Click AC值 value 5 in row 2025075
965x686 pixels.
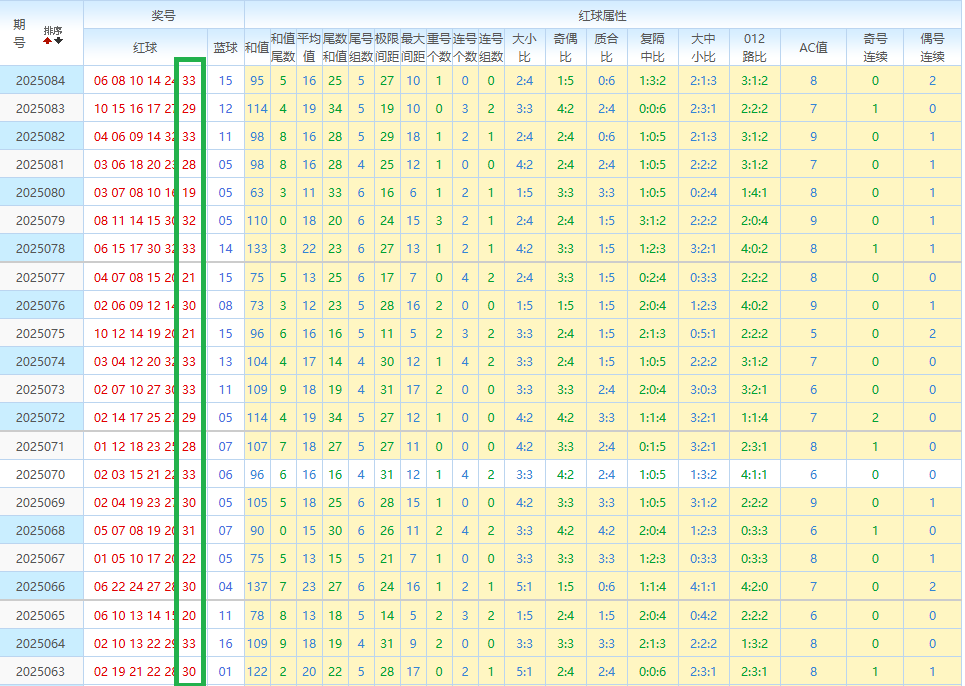point(814,333)
